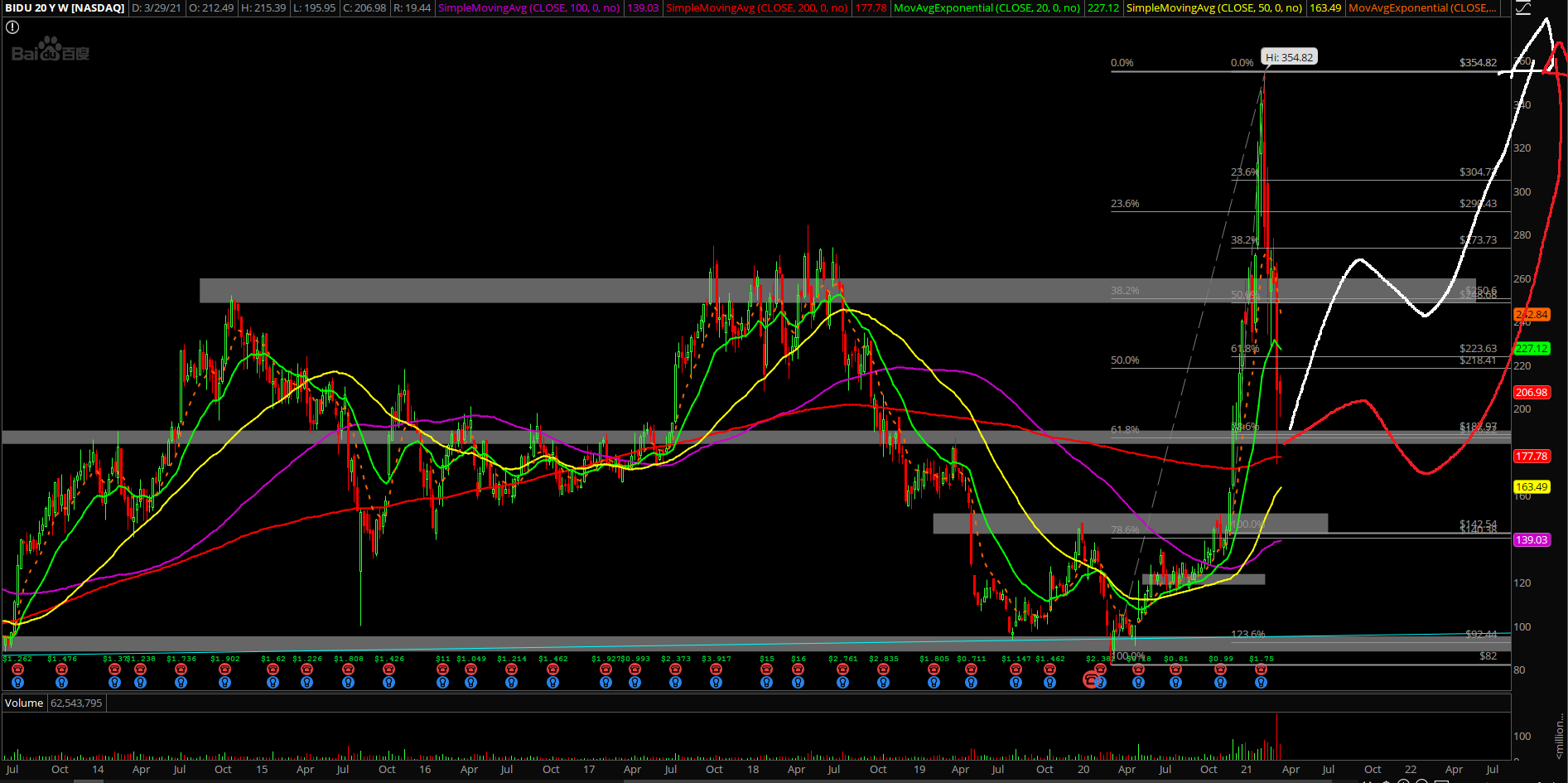Click the orange 242.84 price axis bubble
The width and height of the screenshot is (1568, 783).
pyautogui.click(x=1532, y=314)
